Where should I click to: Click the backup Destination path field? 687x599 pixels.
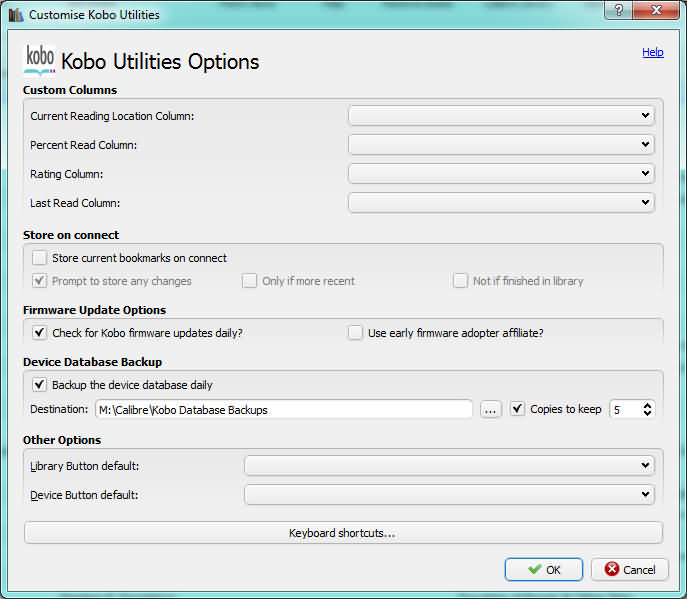pos(284,409)
